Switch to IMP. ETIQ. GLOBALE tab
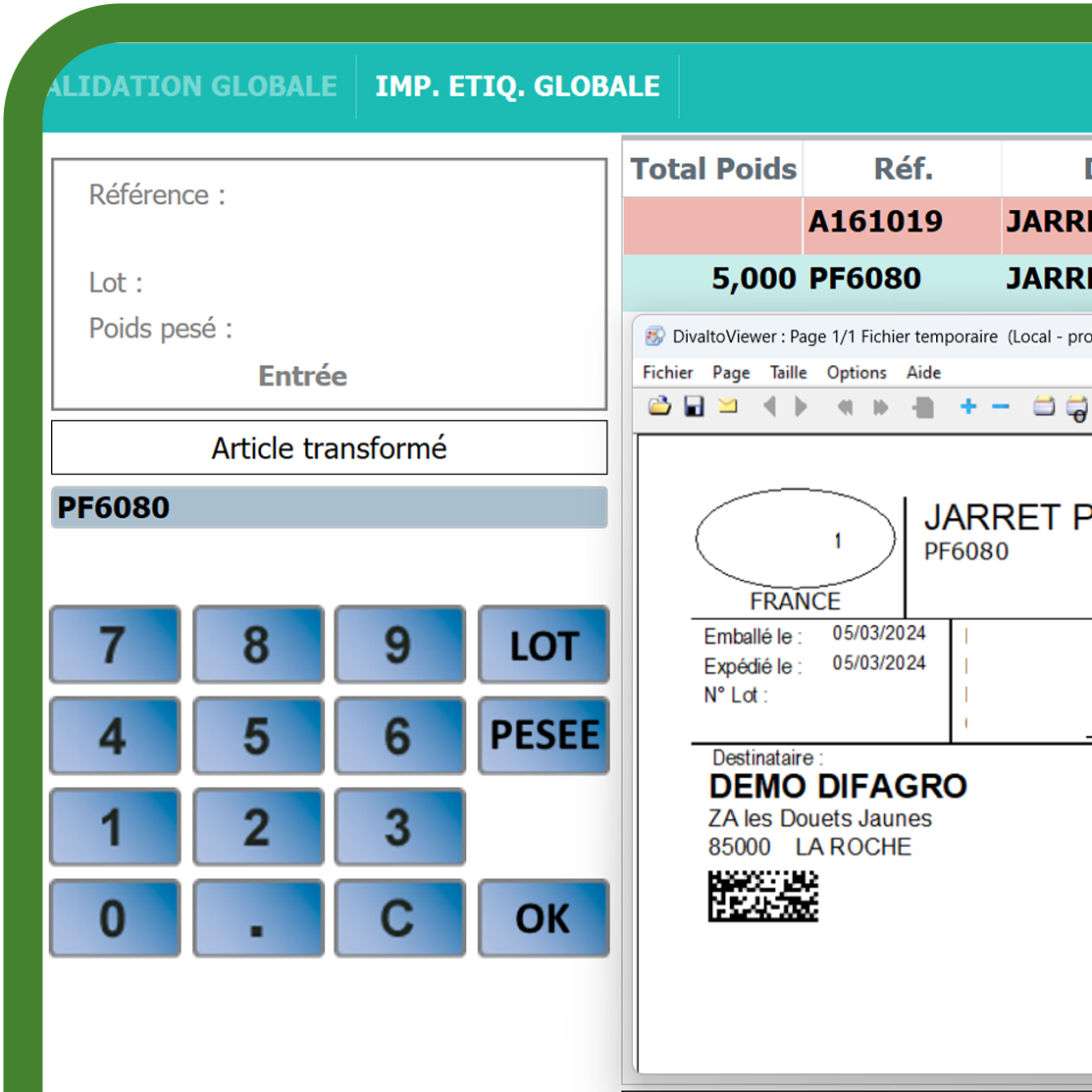This screenshot has width=1092, height=1092. click(x=517, y=86)
